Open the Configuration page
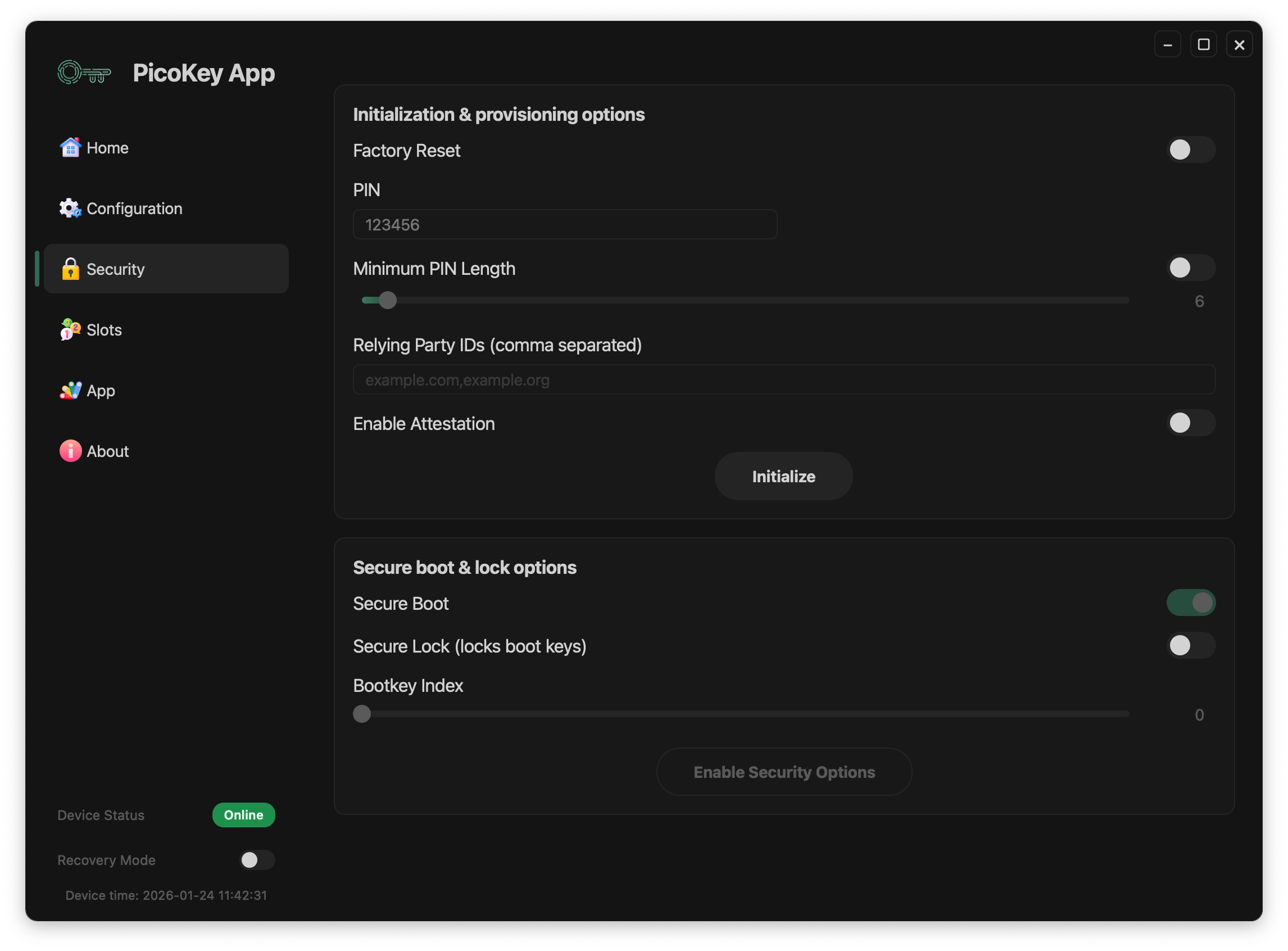Image resolution: width=1288 pixels, height=951 pixels. pyautogui.click(x=134, y=209)
